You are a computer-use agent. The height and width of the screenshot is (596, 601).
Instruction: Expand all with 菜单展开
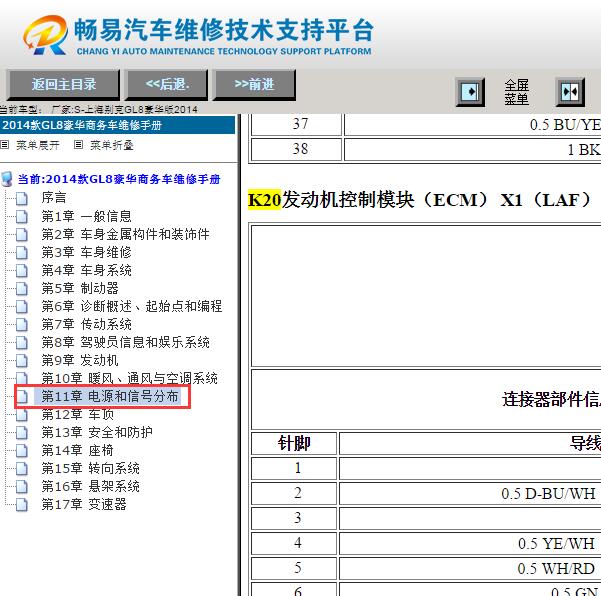click(x=38, y=145)
